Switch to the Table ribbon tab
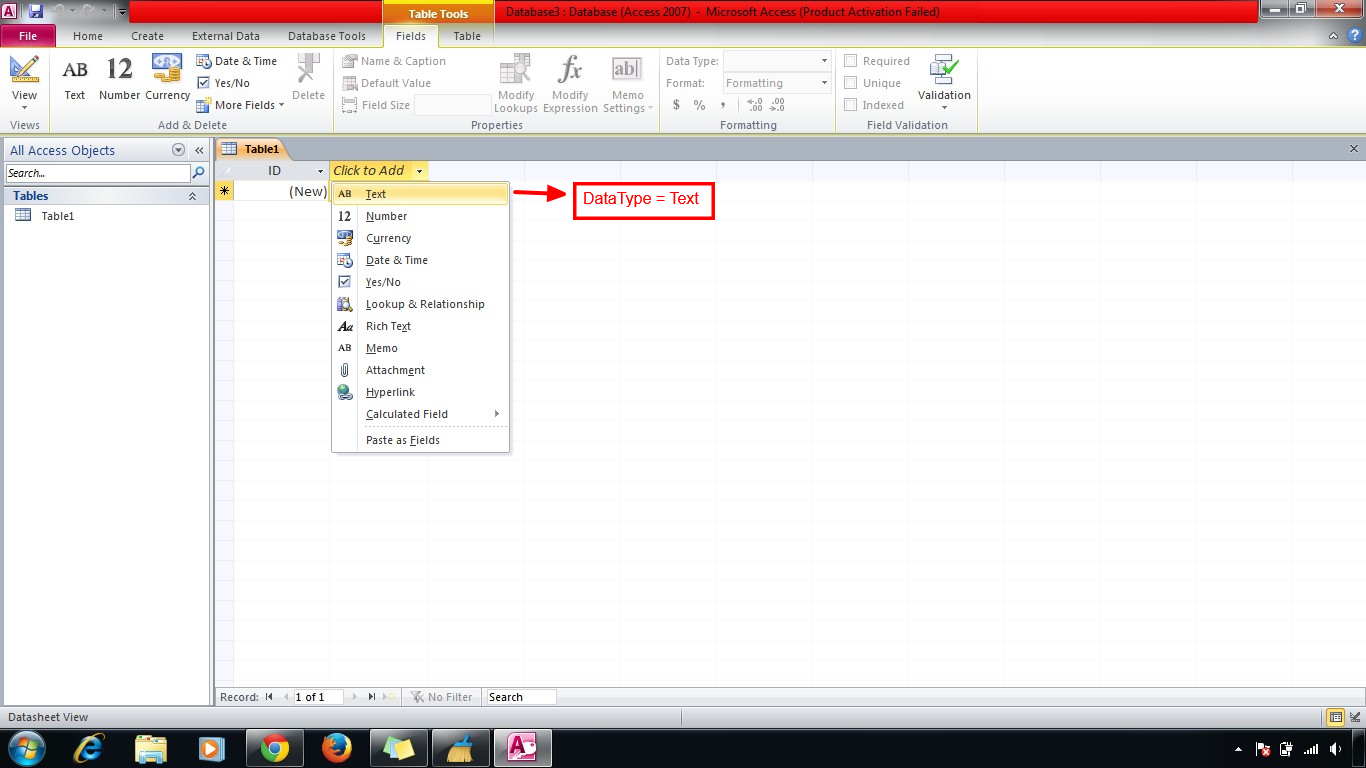 [466, 35]
